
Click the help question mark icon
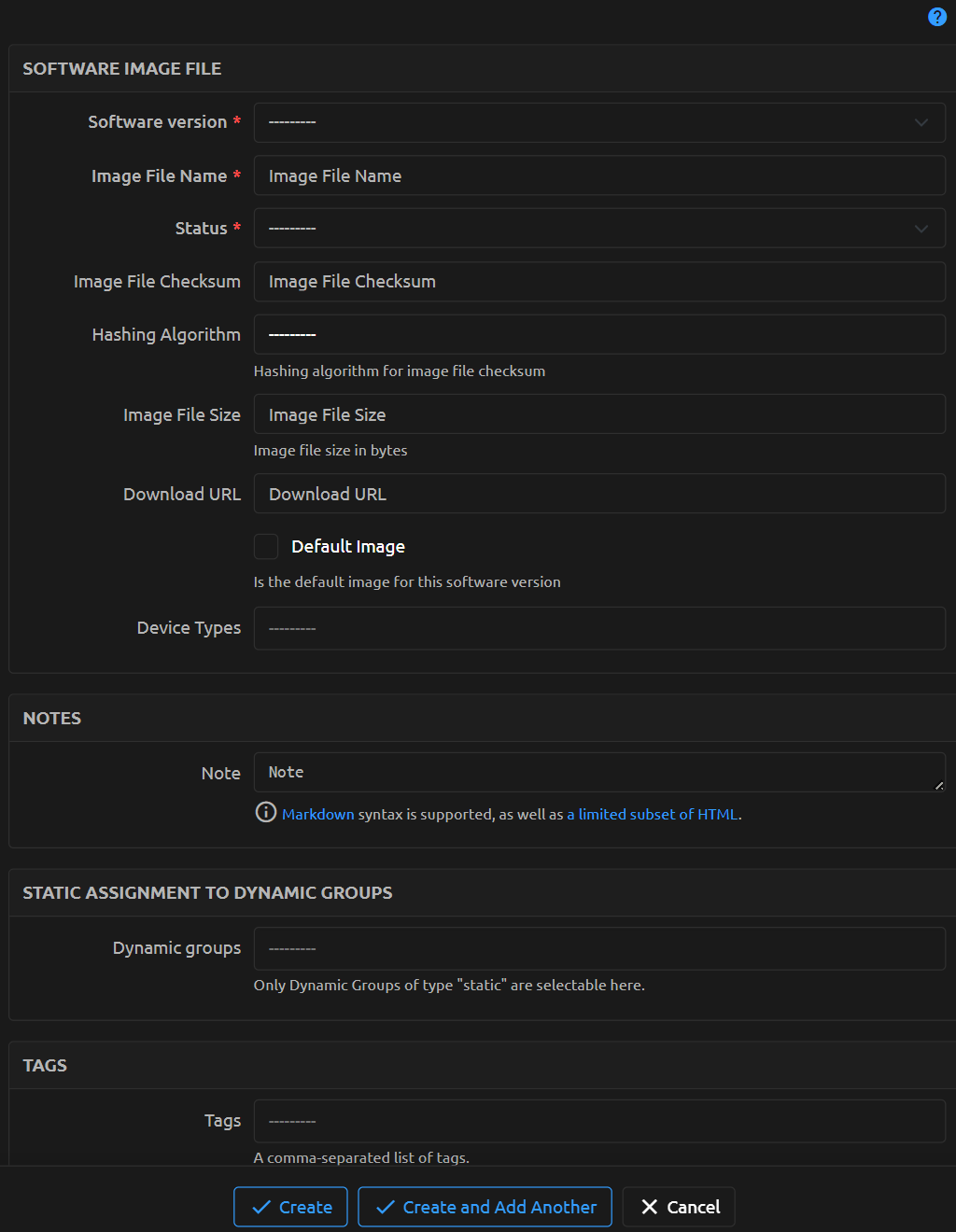(936, 17)
